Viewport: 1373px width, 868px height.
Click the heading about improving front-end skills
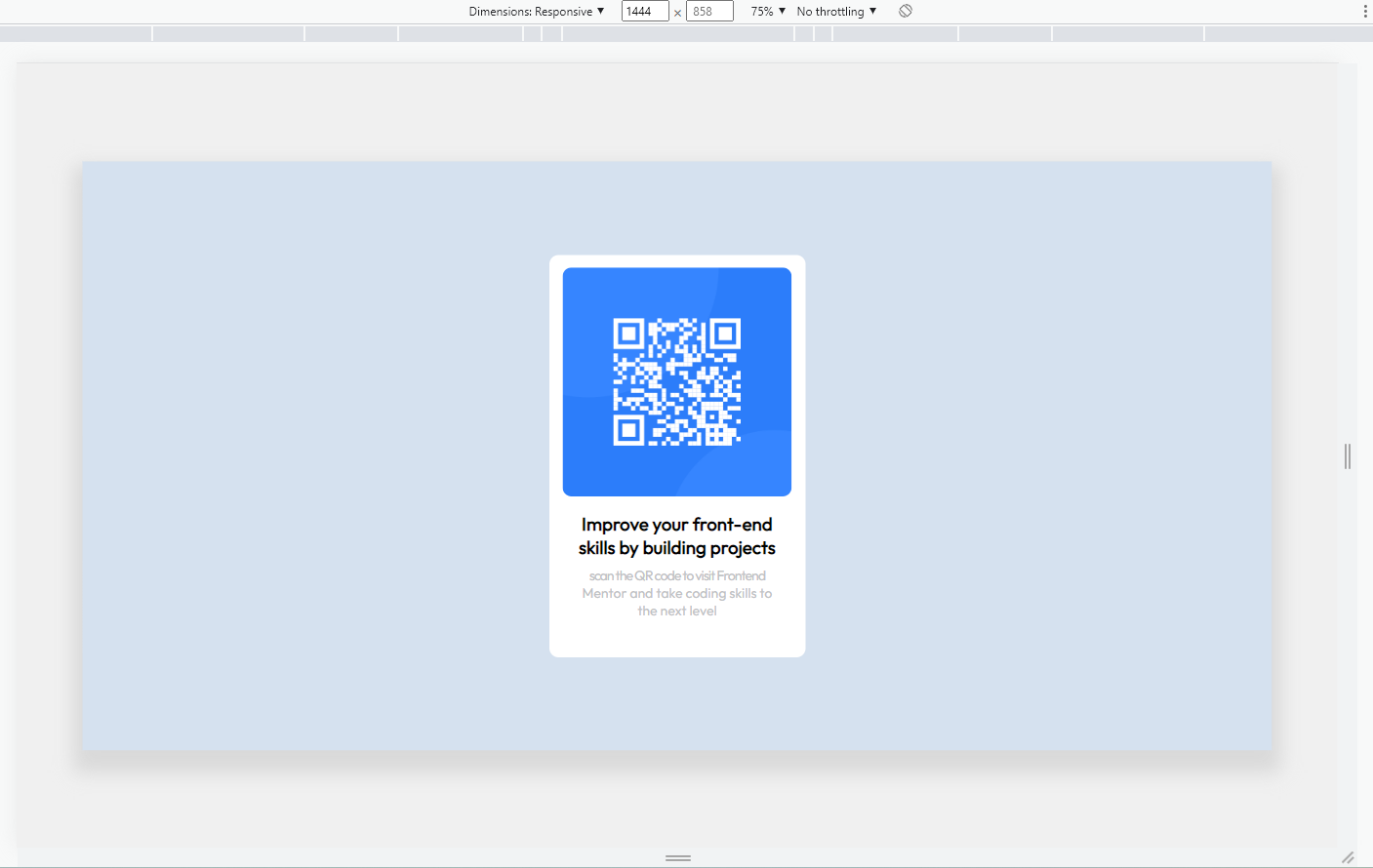677,534
